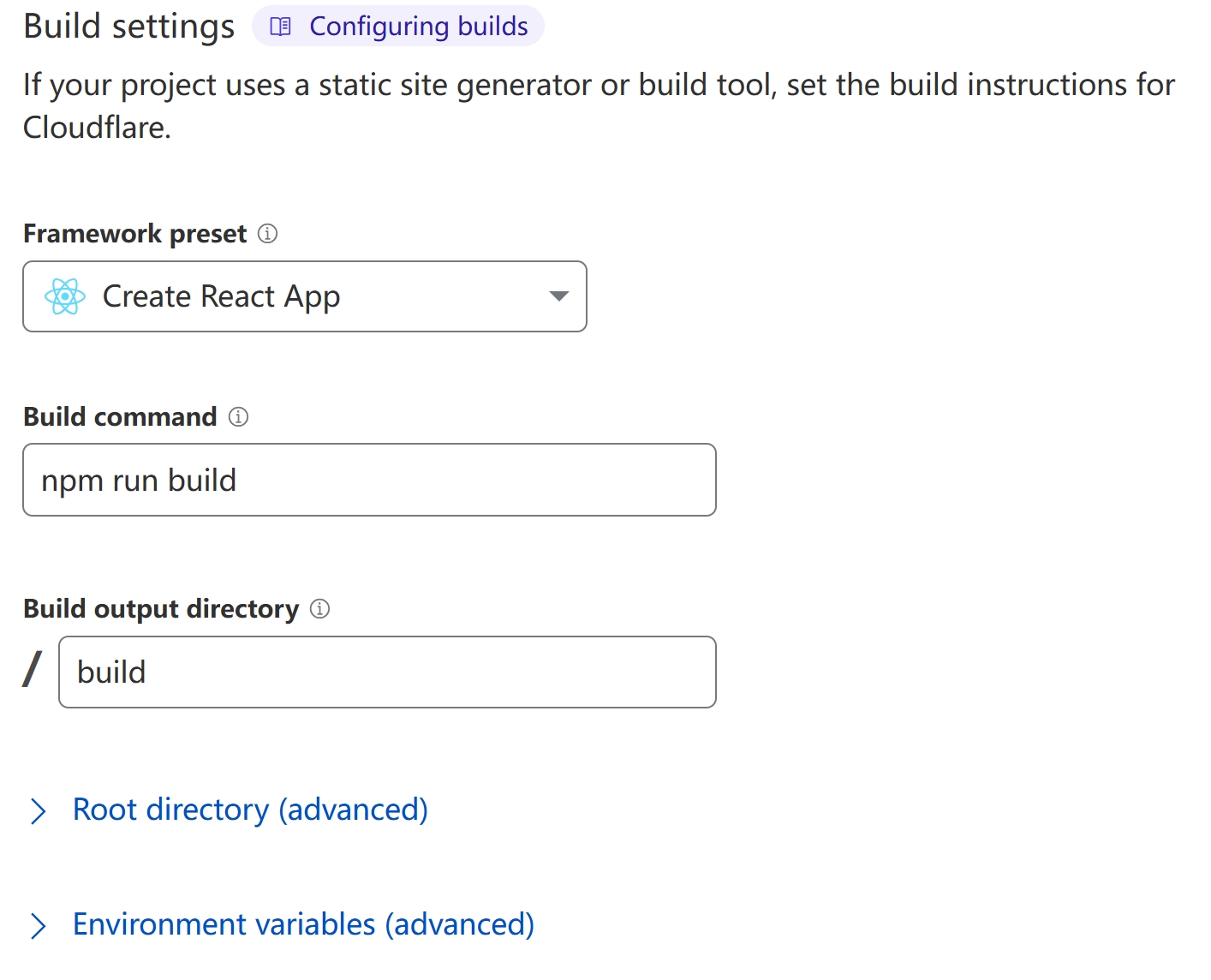1211x980 pixels.
Task: Click the info icon beside Framework preset
Action: [x=267, y=234]
